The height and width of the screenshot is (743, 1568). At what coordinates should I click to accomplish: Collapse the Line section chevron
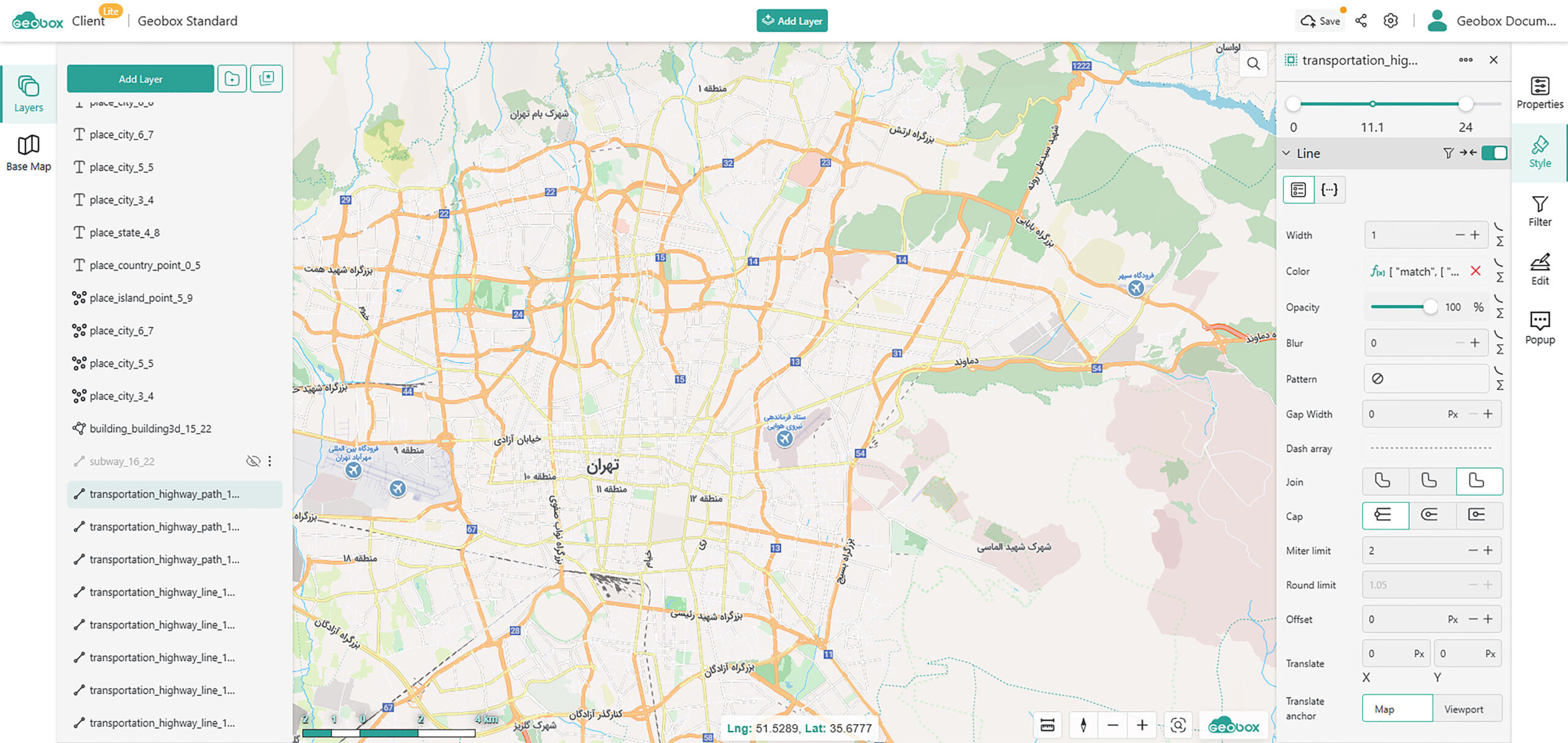1287,153
